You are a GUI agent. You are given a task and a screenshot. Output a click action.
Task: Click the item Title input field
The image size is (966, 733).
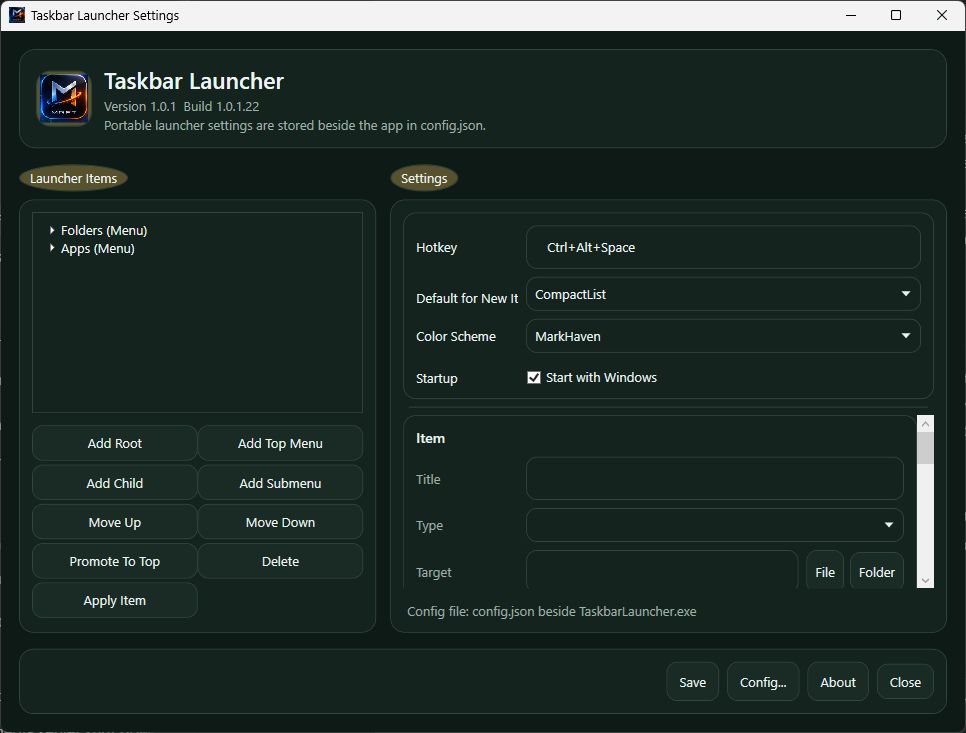coord(715,479)
